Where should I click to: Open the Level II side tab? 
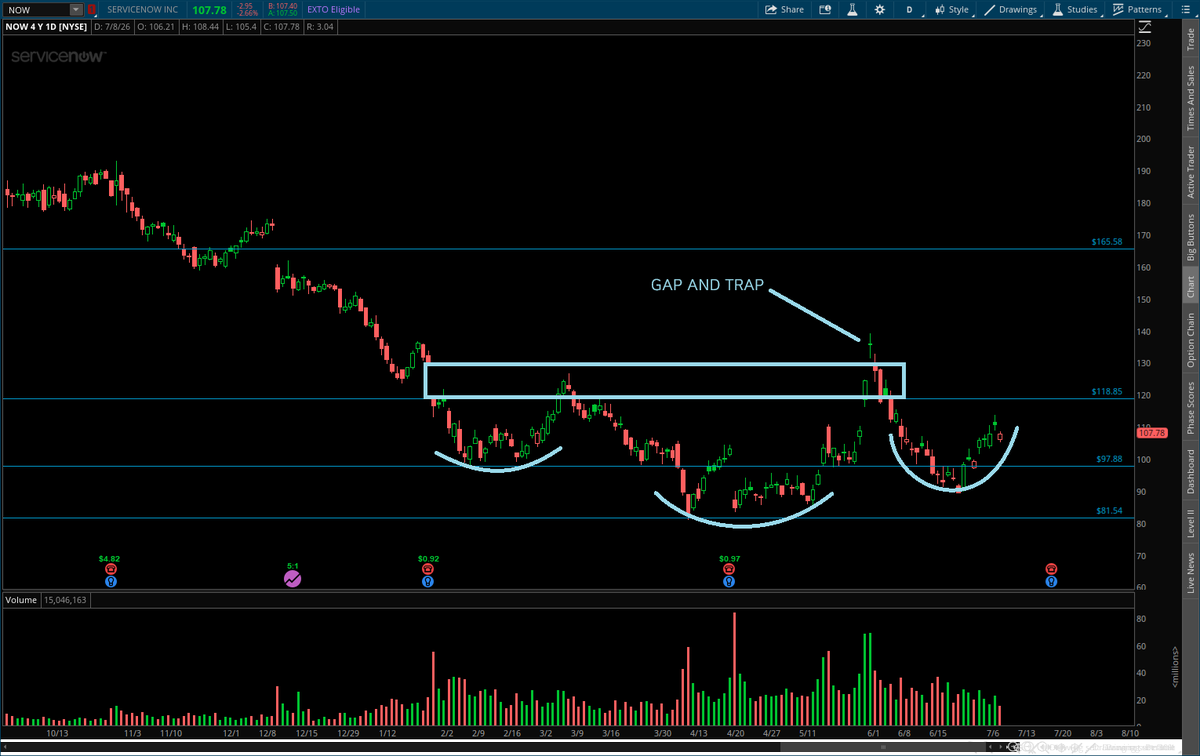1190,523
